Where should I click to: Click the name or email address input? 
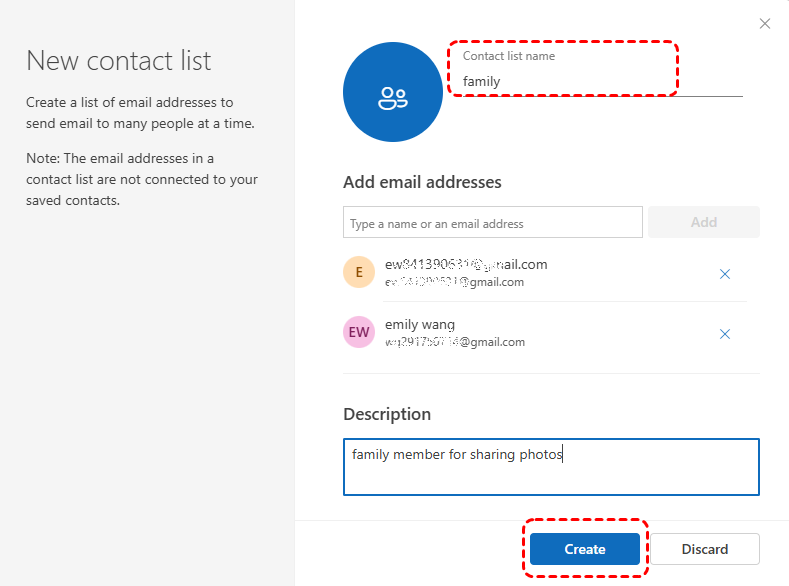click(x=492, y=223)
